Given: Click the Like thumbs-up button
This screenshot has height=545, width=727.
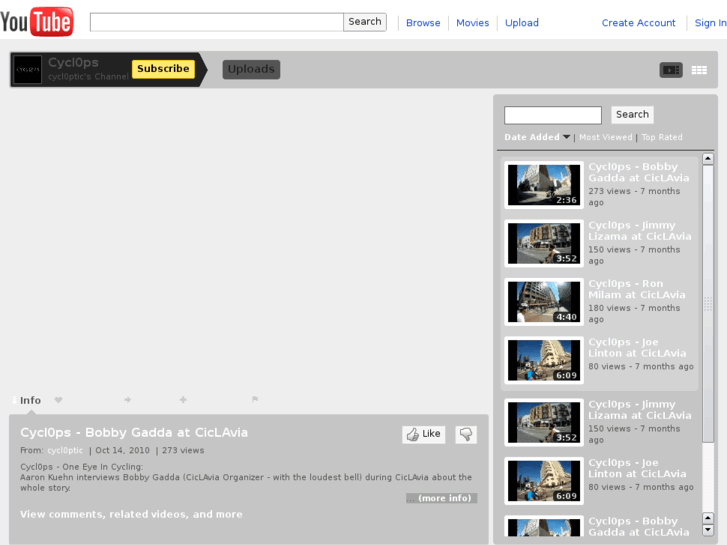Looking at the screenshot, I should [x=423, y=434].
